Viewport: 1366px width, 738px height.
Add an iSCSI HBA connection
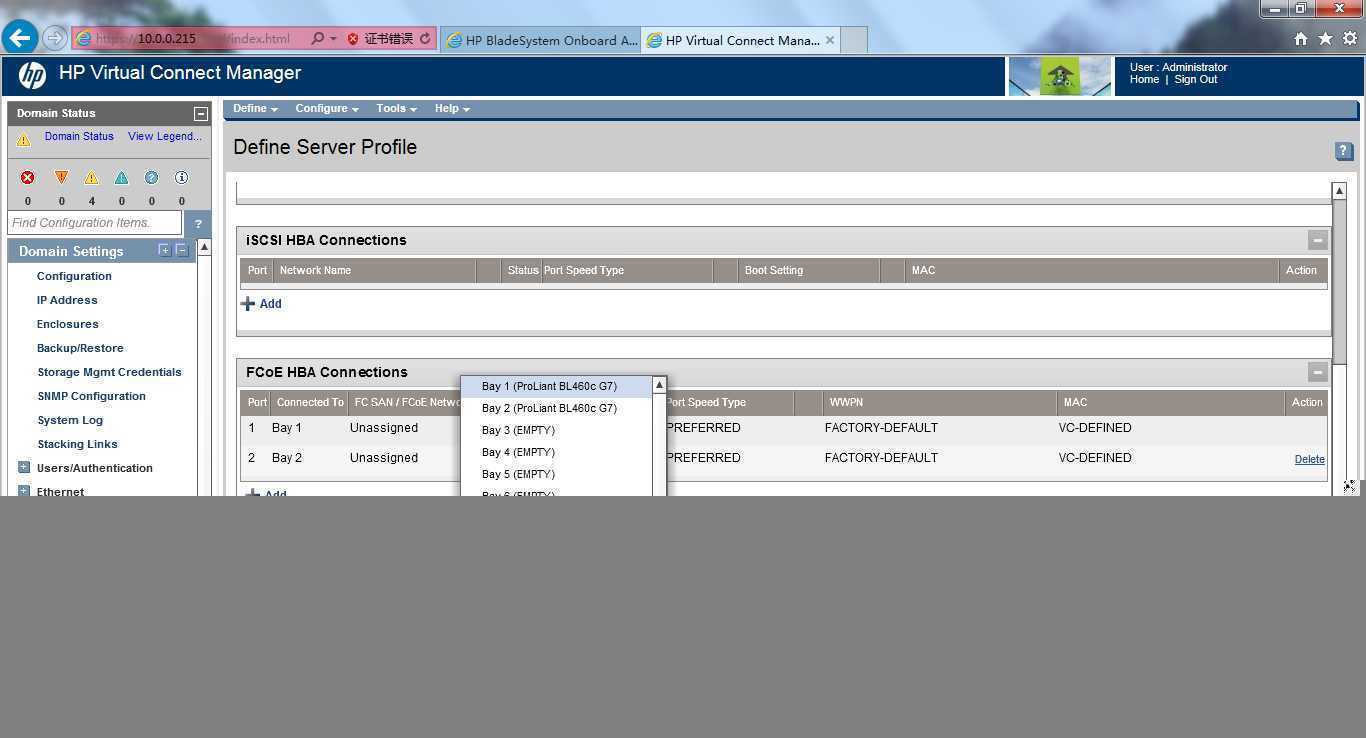262,304
